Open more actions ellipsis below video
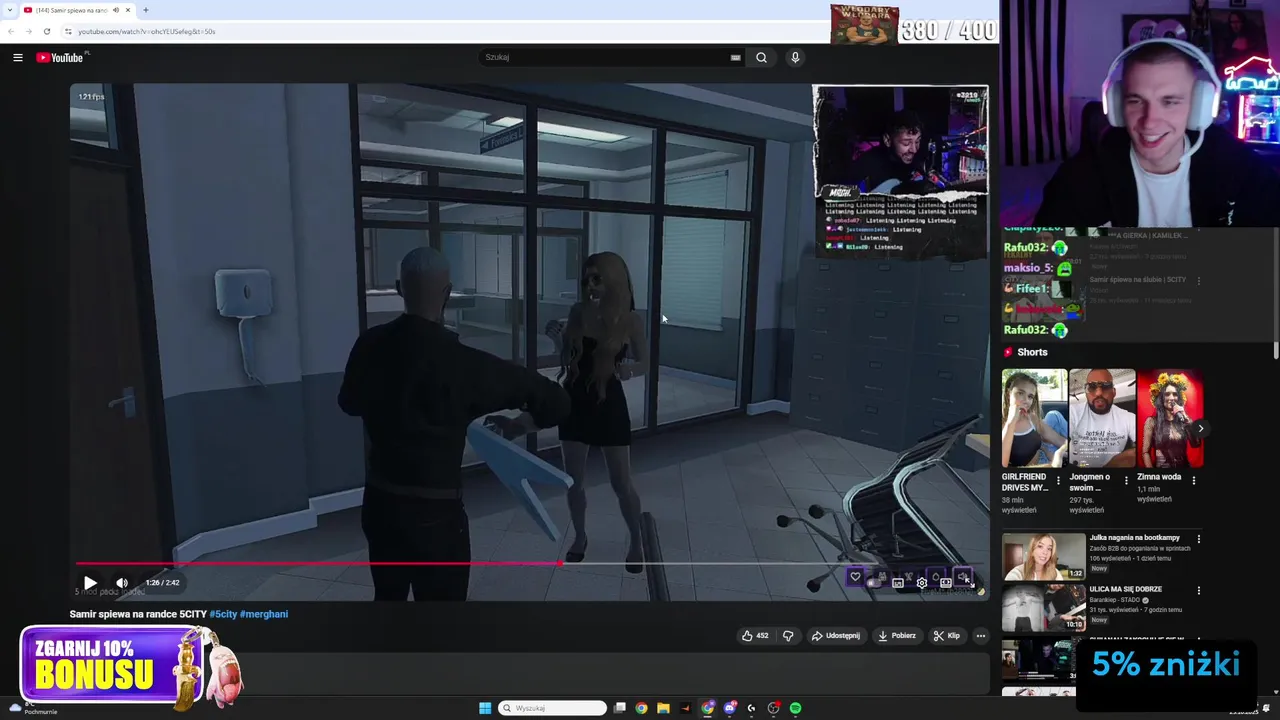Viewport: 1280px width, 720px height. (980, 636)
